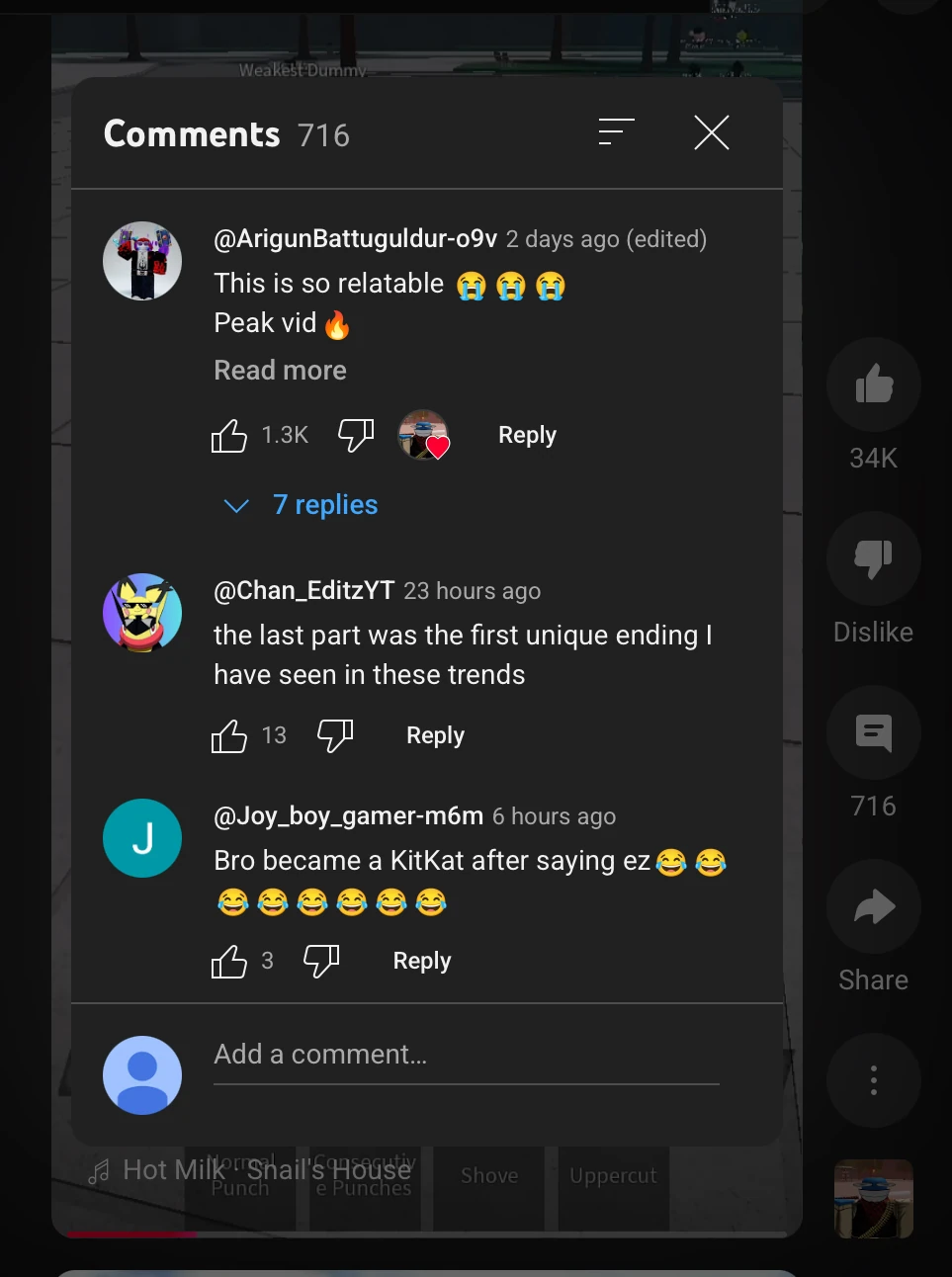The width and height of the screenshot is (952, 1277).
Task: Reply to @Joy_boy_gamer-m6m's comment
Action: click(422, 962)
